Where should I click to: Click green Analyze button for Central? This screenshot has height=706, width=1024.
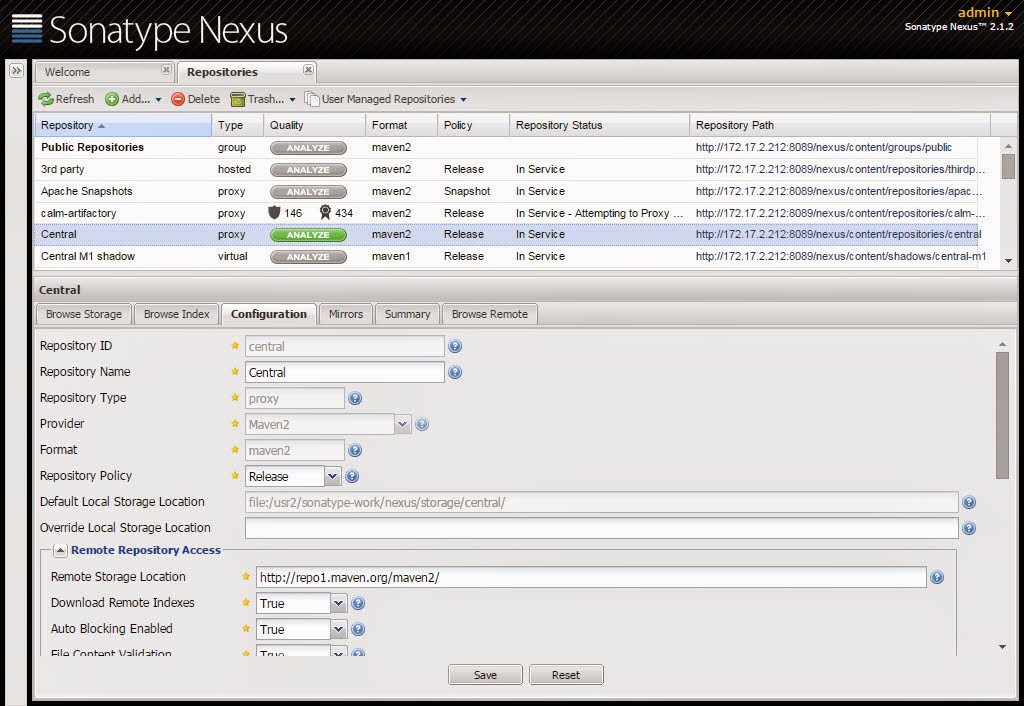pos(308,235)
